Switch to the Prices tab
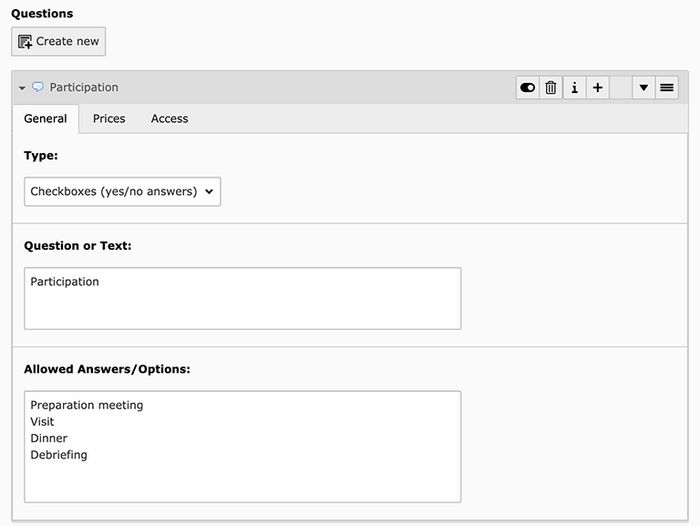 pyautogui.click(x=109, y=118)
